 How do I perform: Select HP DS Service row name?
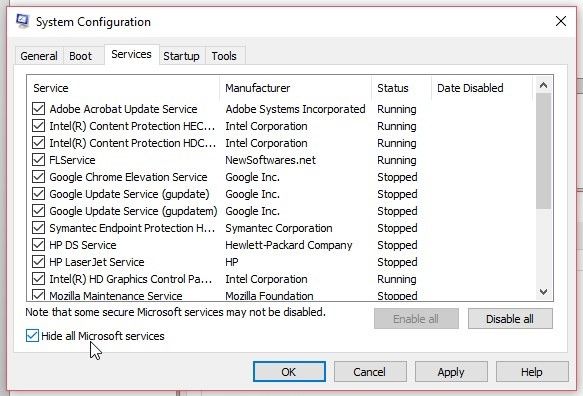tap(83, 245)
